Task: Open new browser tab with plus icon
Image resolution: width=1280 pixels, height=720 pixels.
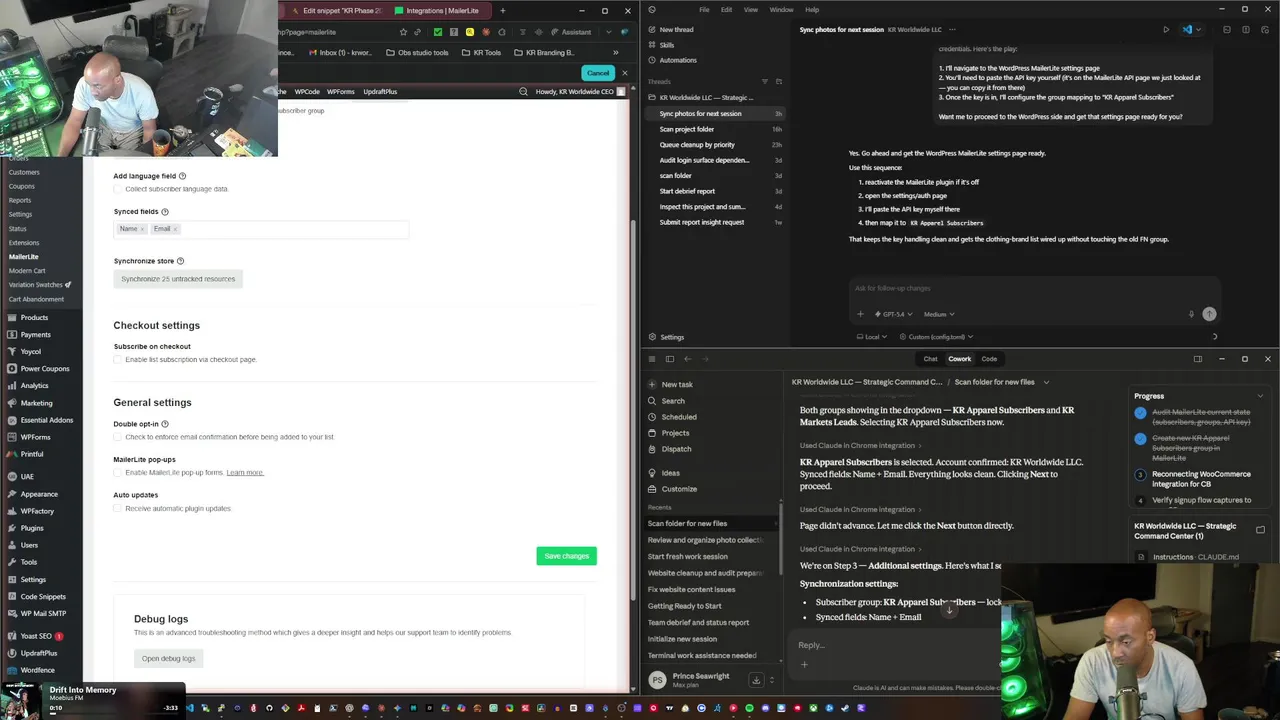Action: 502,10
